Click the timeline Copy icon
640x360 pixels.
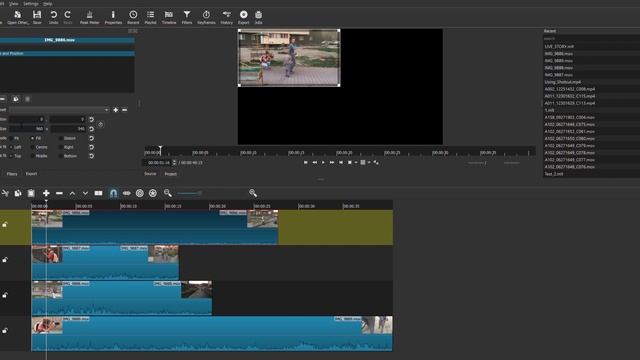18,193
